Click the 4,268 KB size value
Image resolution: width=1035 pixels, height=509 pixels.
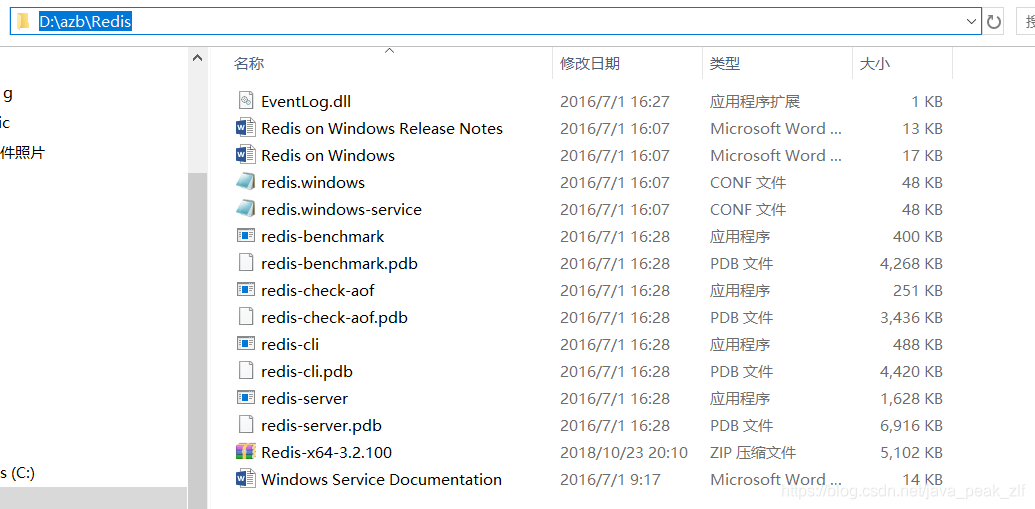click(x=911, y=263)
